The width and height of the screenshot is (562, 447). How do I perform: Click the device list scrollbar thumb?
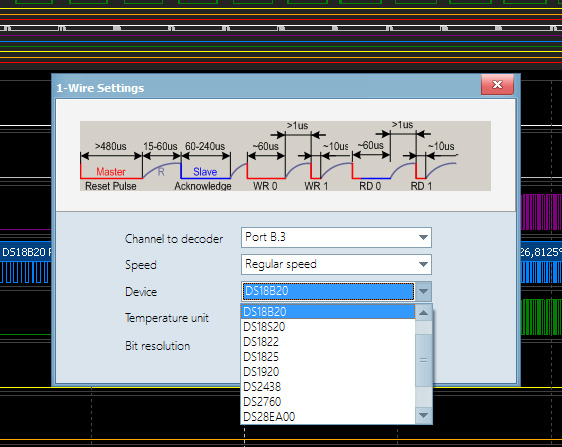pos(423,360)
